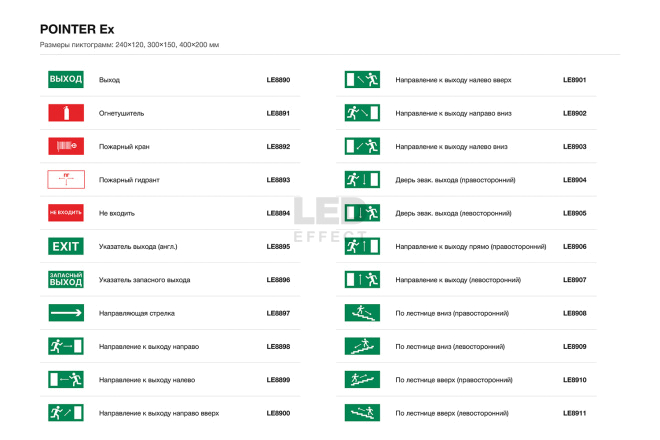The image size is (660, 440).
Task: Click the red 'Не входить' sign icon
Action: [x=66, y=213]
